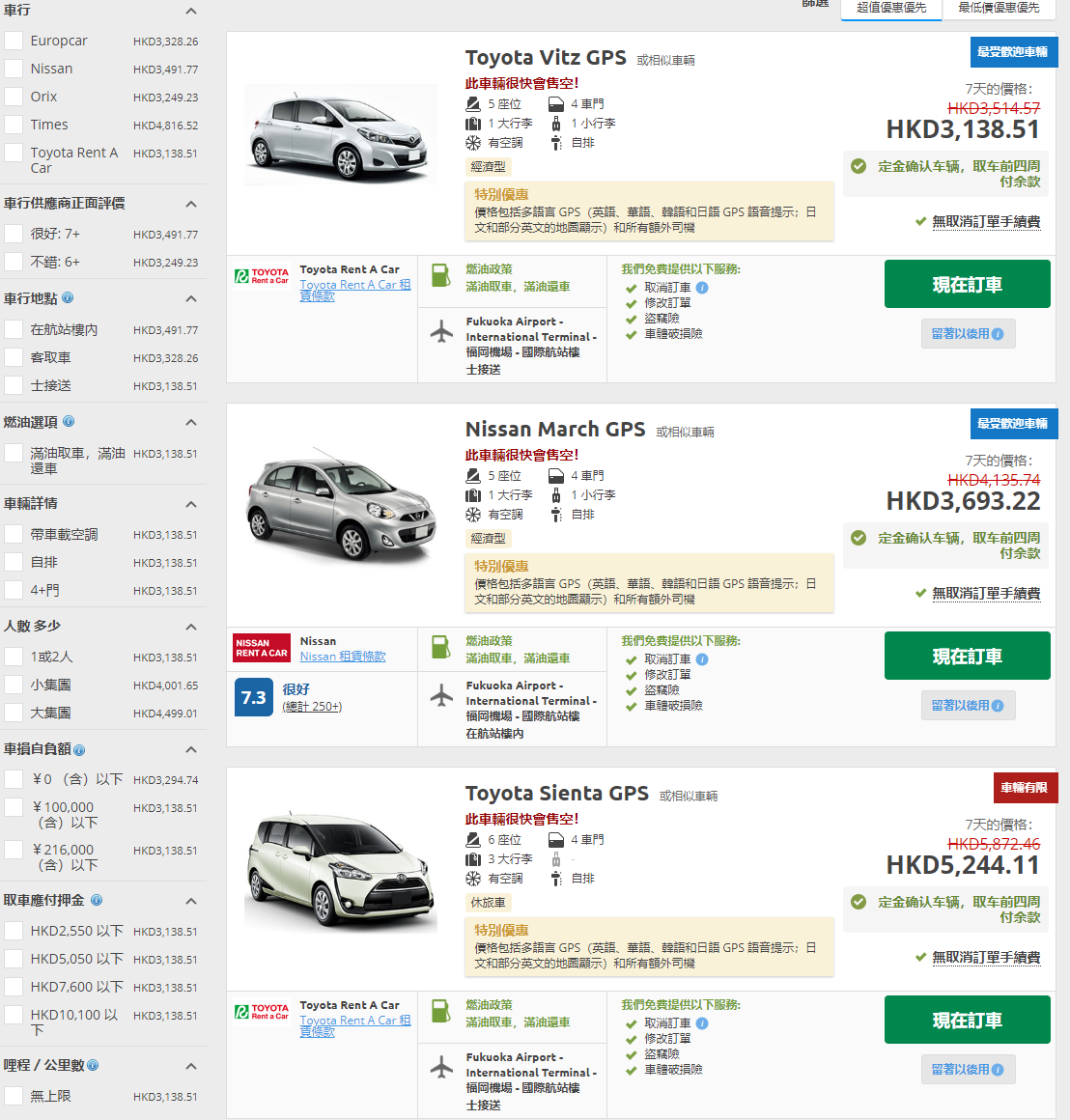Click info icon next to 取消訂車 on Toyota Sienta

pyautogui.click(x=702, y=1023)
